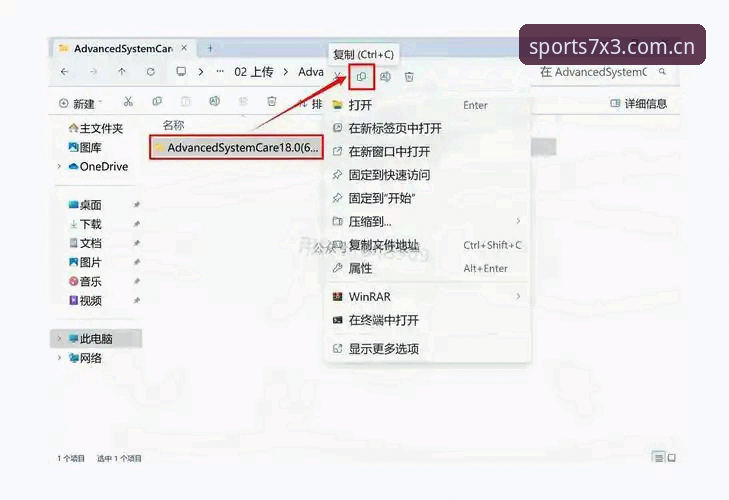
Task: Select 此电脑 in the sidebar
Action: pos(96,339)
